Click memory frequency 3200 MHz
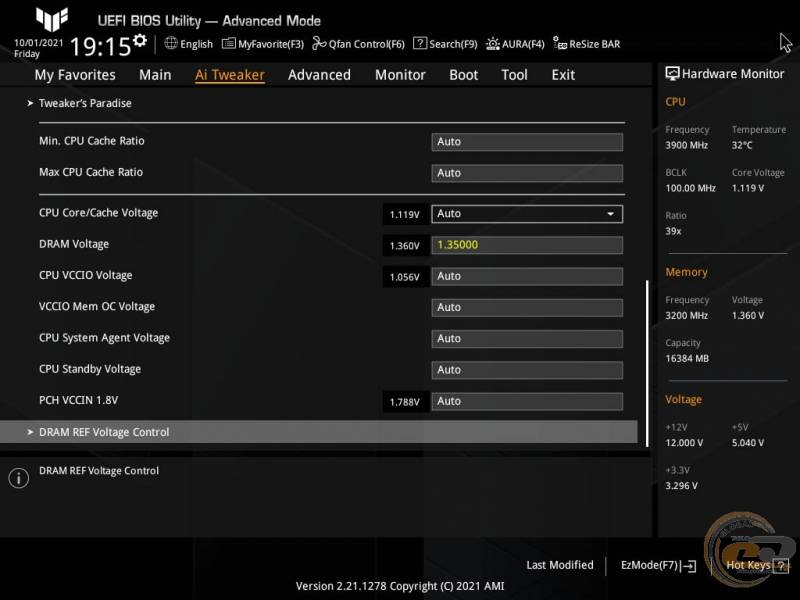 [686, 315]
